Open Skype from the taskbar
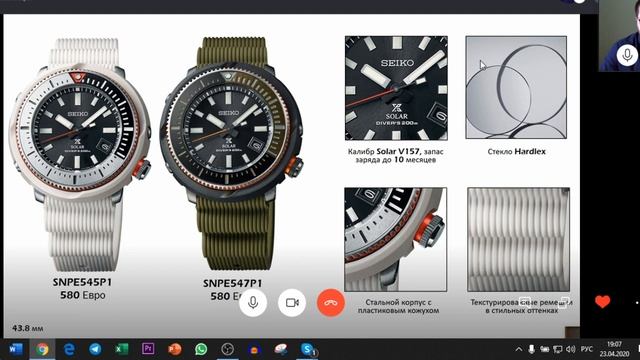The width and height of the screenshot is (640, 360). click(x=308, y=349)
